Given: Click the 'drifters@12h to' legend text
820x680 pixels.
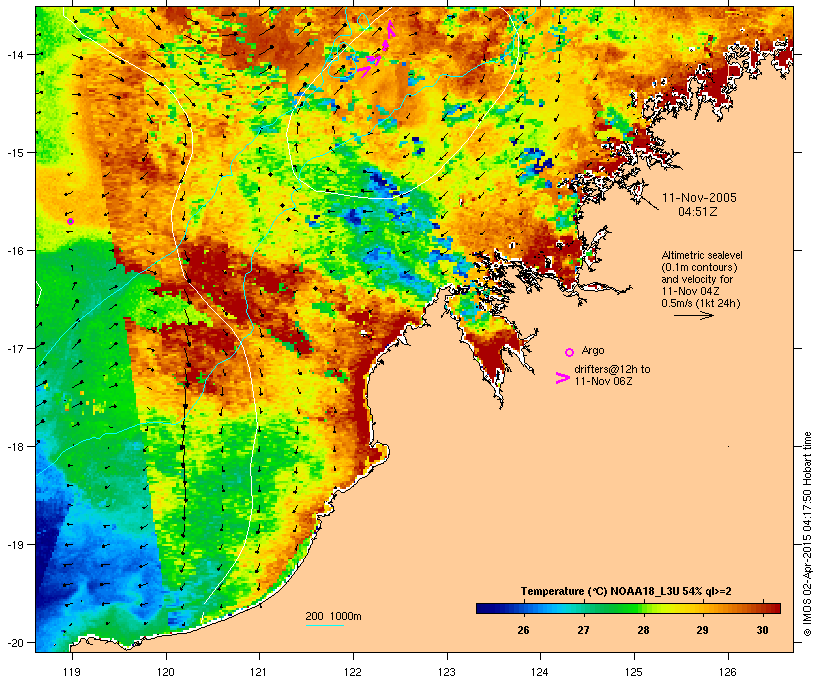Looking at the screenshot, I should (612, 369).
